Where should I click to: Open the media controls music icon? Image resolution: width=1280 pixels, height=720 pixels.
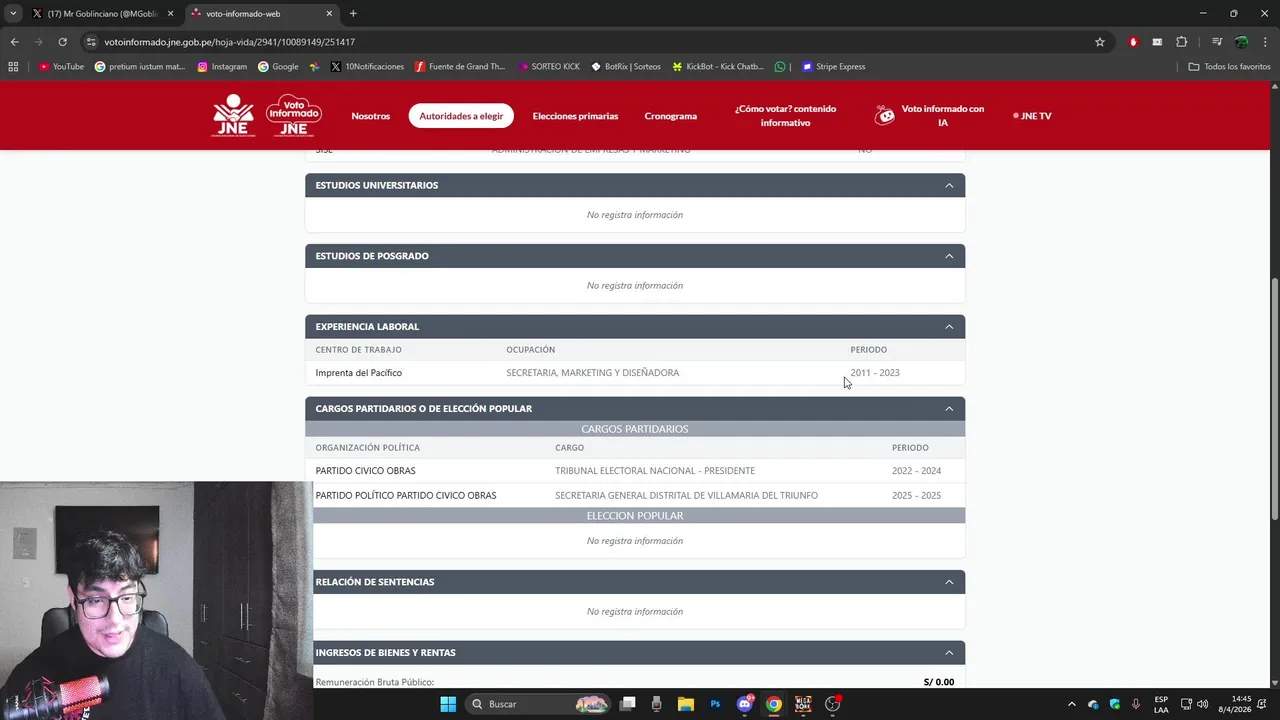pos(1217,42)
